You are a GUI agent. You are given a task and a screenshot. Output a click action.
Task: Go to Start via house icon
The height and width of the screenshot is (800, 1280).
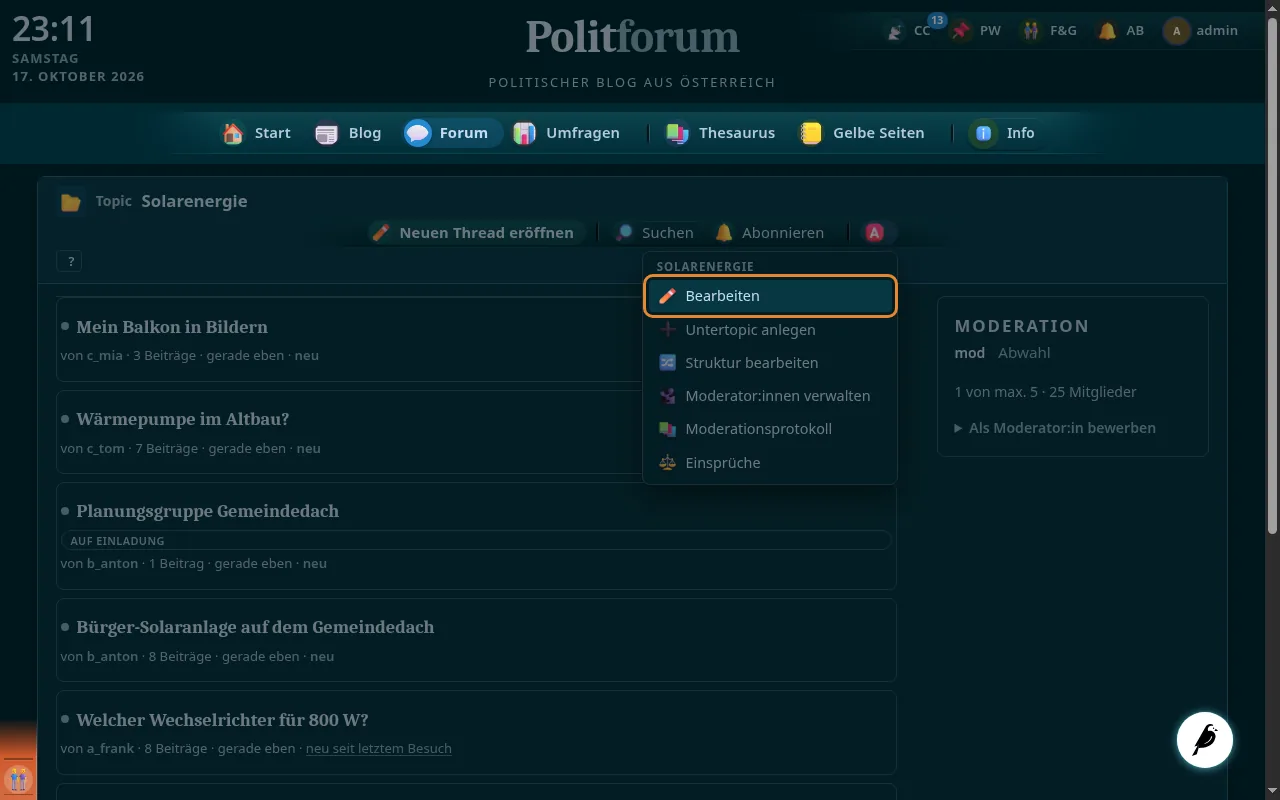[233, 133]
